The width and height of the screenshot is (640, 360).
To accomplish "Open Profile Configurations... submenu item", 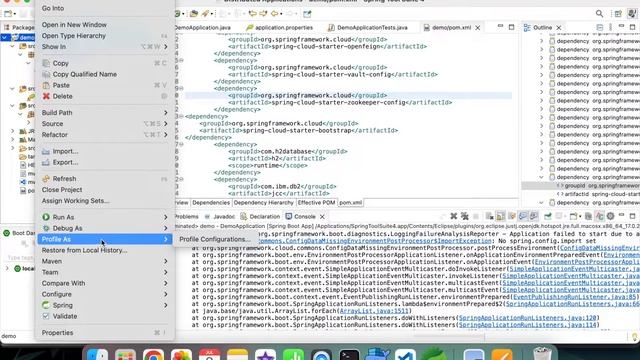I will [215, 239].
